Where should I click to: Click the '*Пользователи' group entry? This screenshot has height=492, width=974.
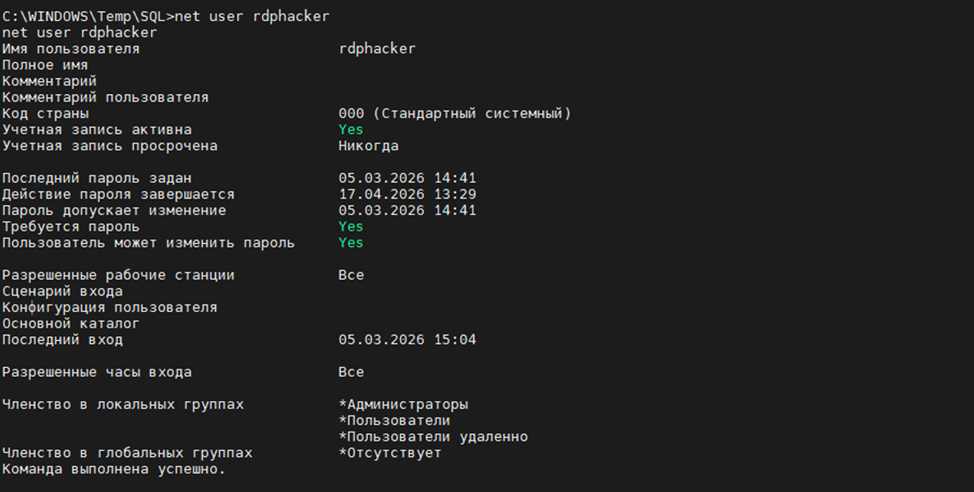pos(394,420)
